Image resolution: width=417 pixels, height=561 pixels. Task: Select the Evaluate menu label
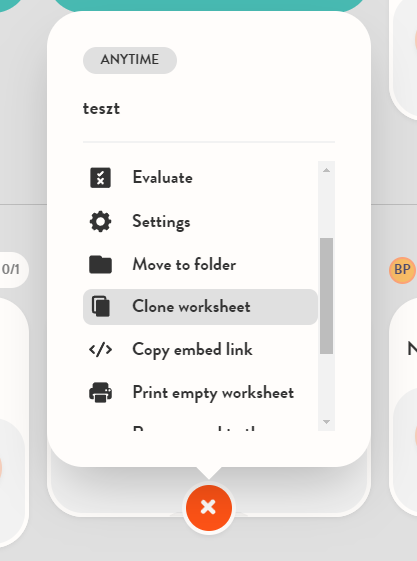tap(163, 177)
